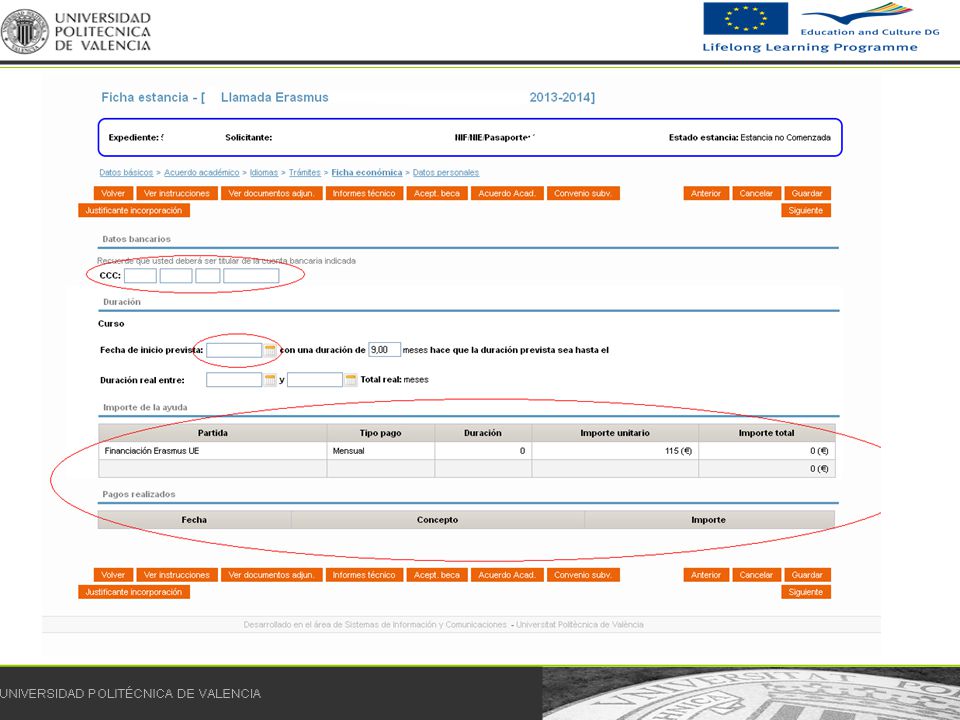
Task: Open the Datos básicos breadcrumb link
Action: 126,173
